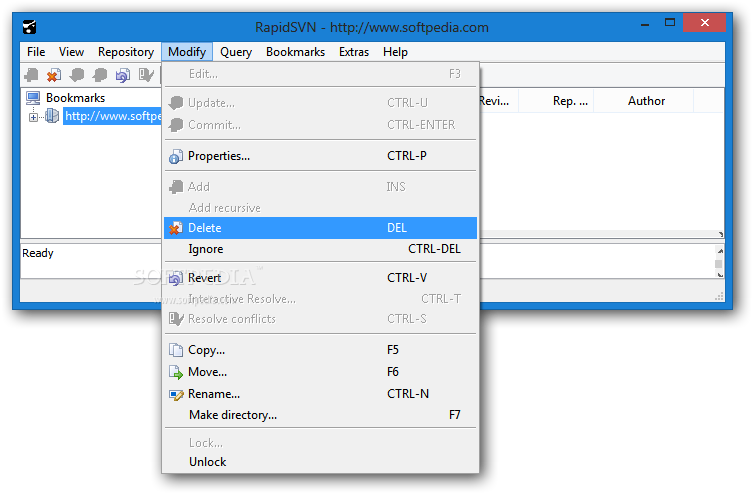Select the http://www.softpedia.com tree item
753x494 pixels.
click(112, 116)
